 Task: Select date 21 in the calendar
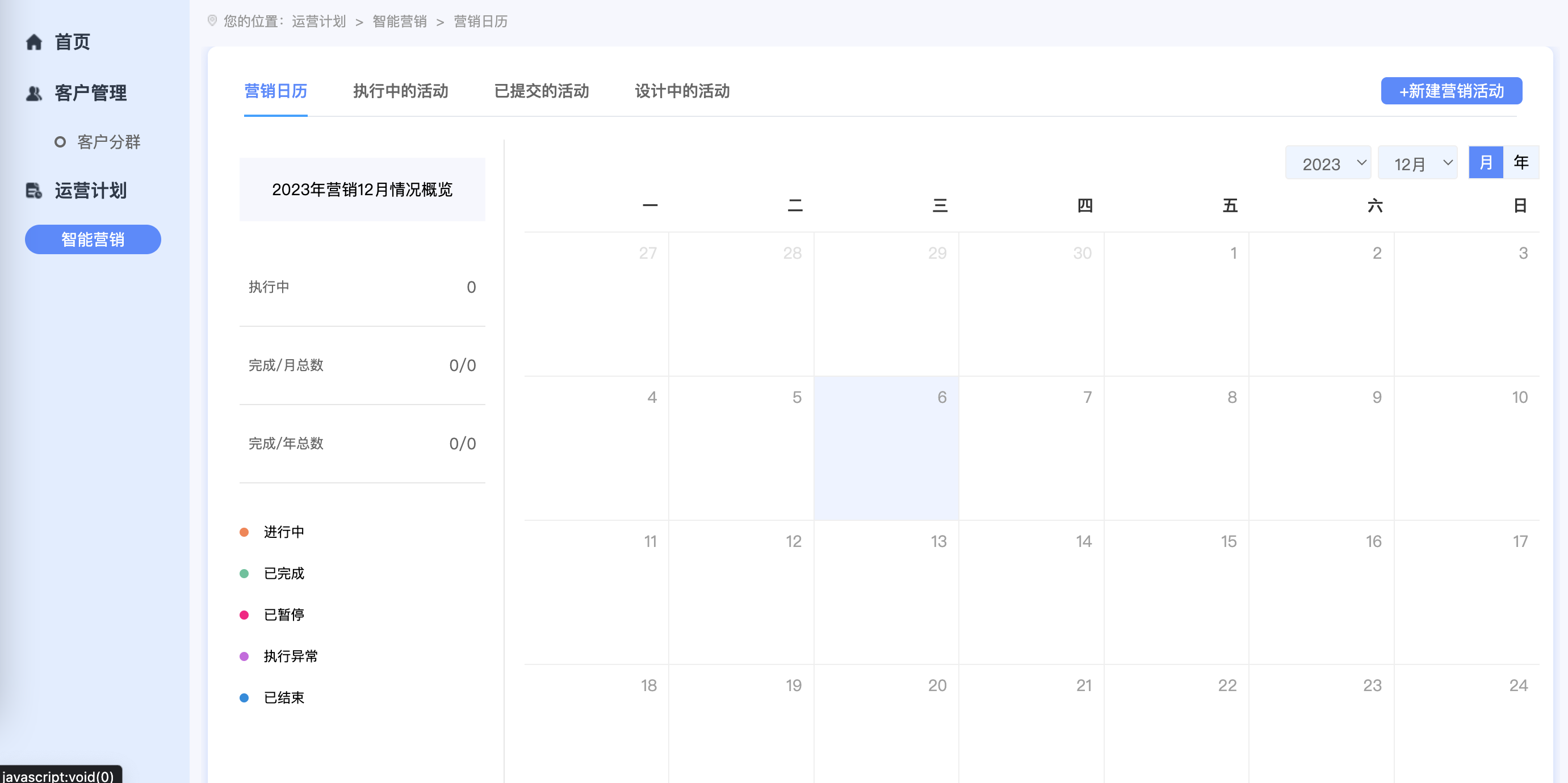click(x=1032, y=724)
